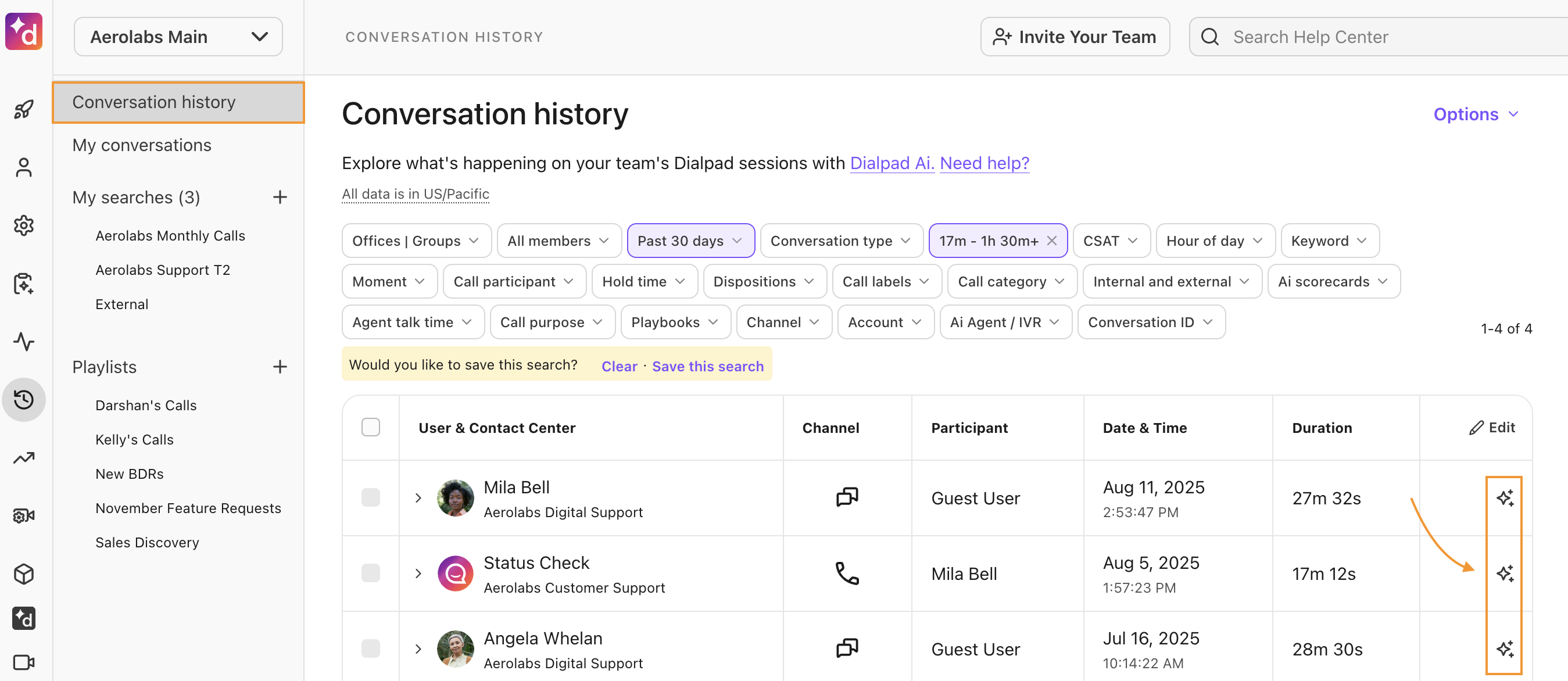Open the Hour of day filter
The height and width of the screenshot is (681, 1568).
pyautogui.click(x=1215, y=241)
